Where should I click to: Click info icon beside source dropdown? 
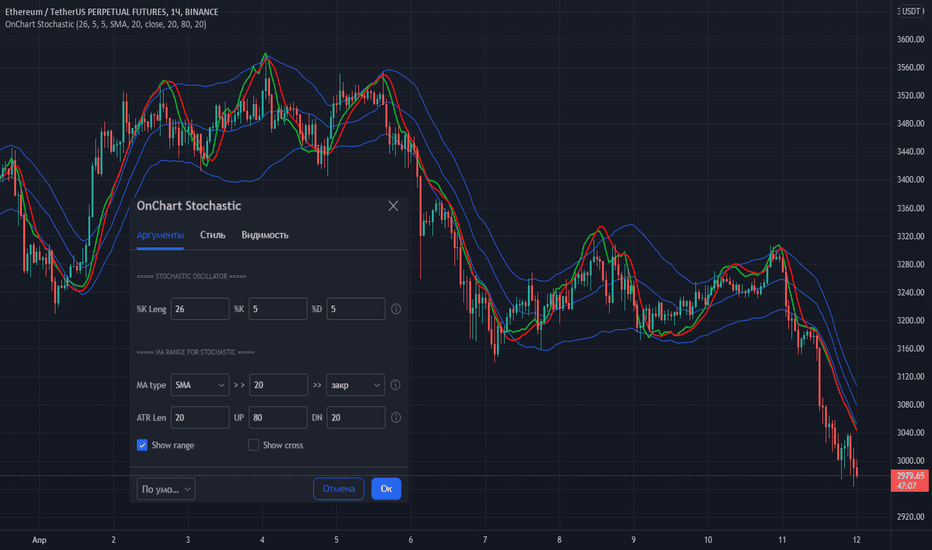click(x=396, y=385)
